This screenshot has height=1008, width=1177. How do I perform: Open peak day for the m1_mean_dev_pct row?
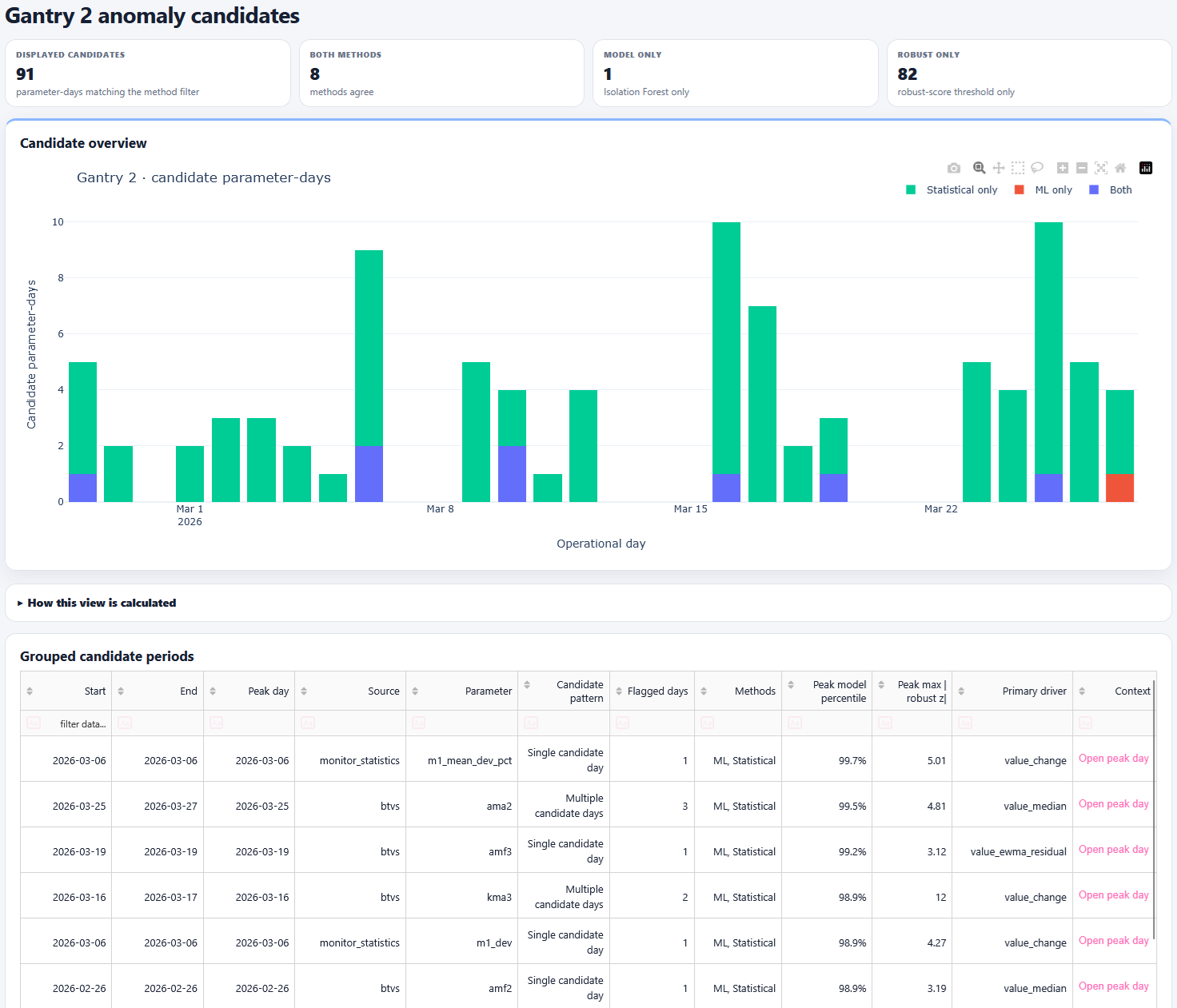[x=1113, y=759]
